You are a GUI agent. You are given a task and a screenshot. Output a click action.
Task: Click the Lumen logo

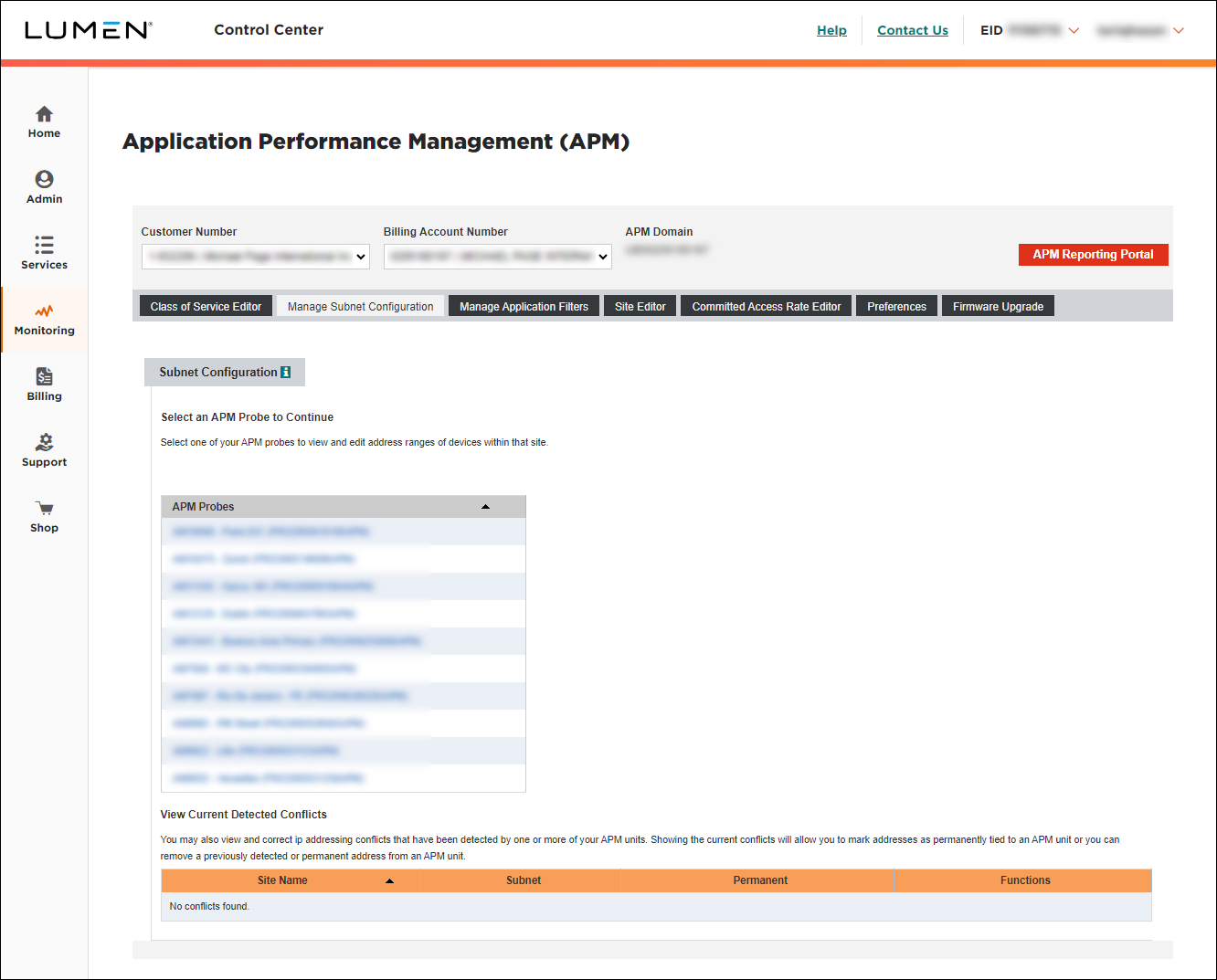(x=89, y=30)
